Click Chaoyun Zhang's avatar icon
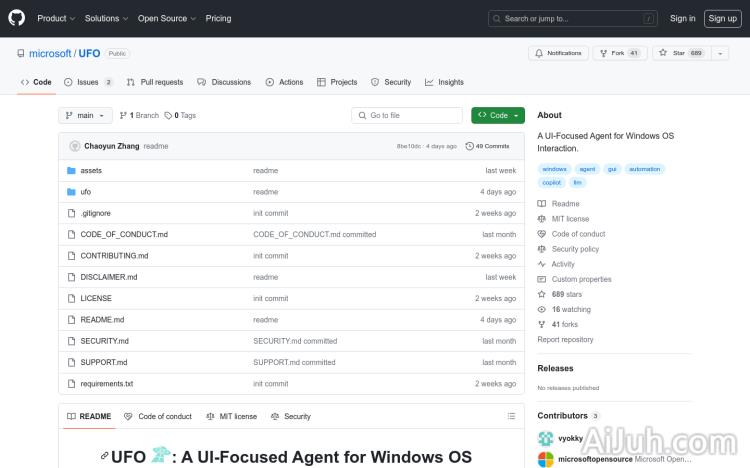 pos(75,146)
